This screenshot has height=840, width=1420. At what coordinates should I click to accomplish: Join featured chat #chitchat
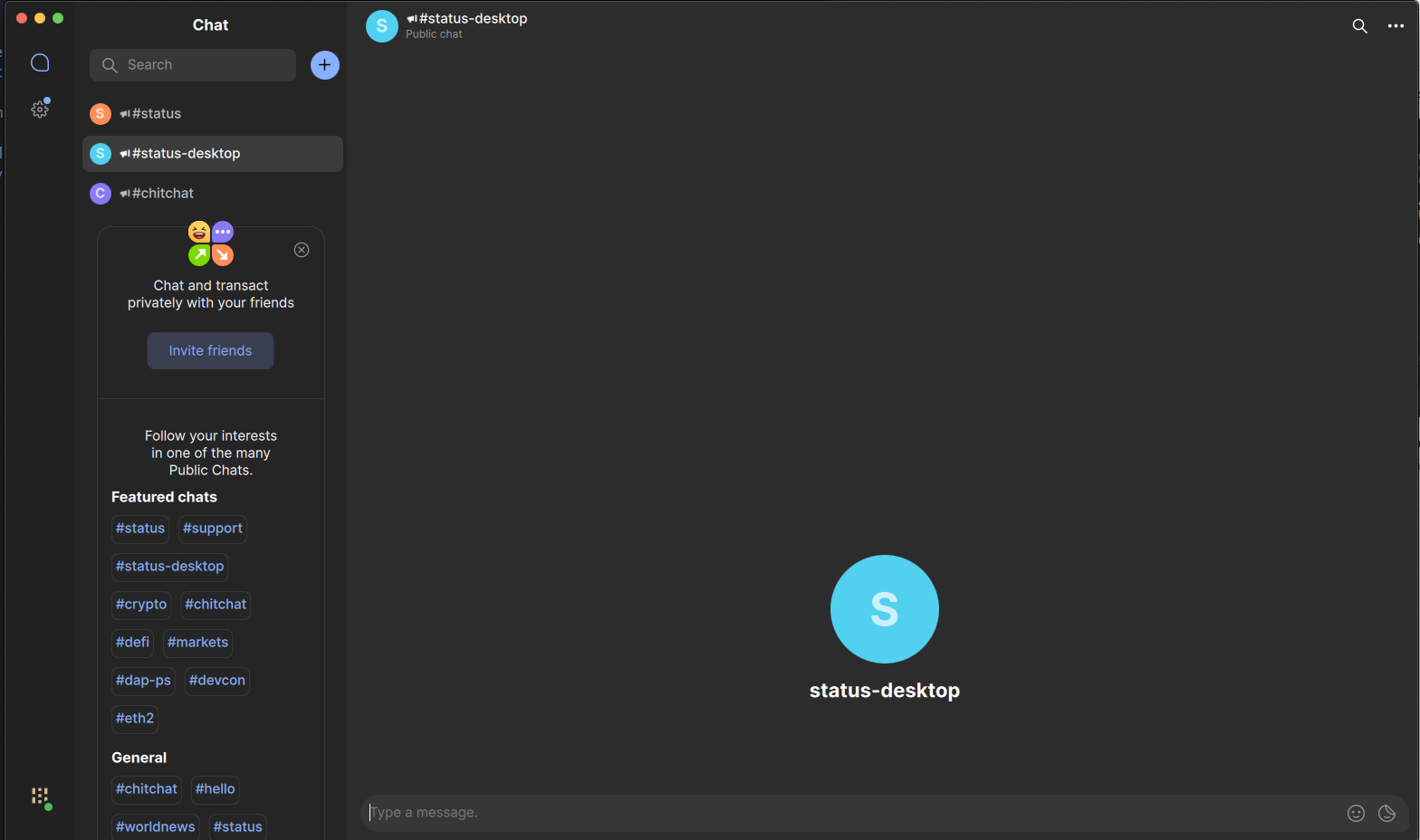[216, 605]
